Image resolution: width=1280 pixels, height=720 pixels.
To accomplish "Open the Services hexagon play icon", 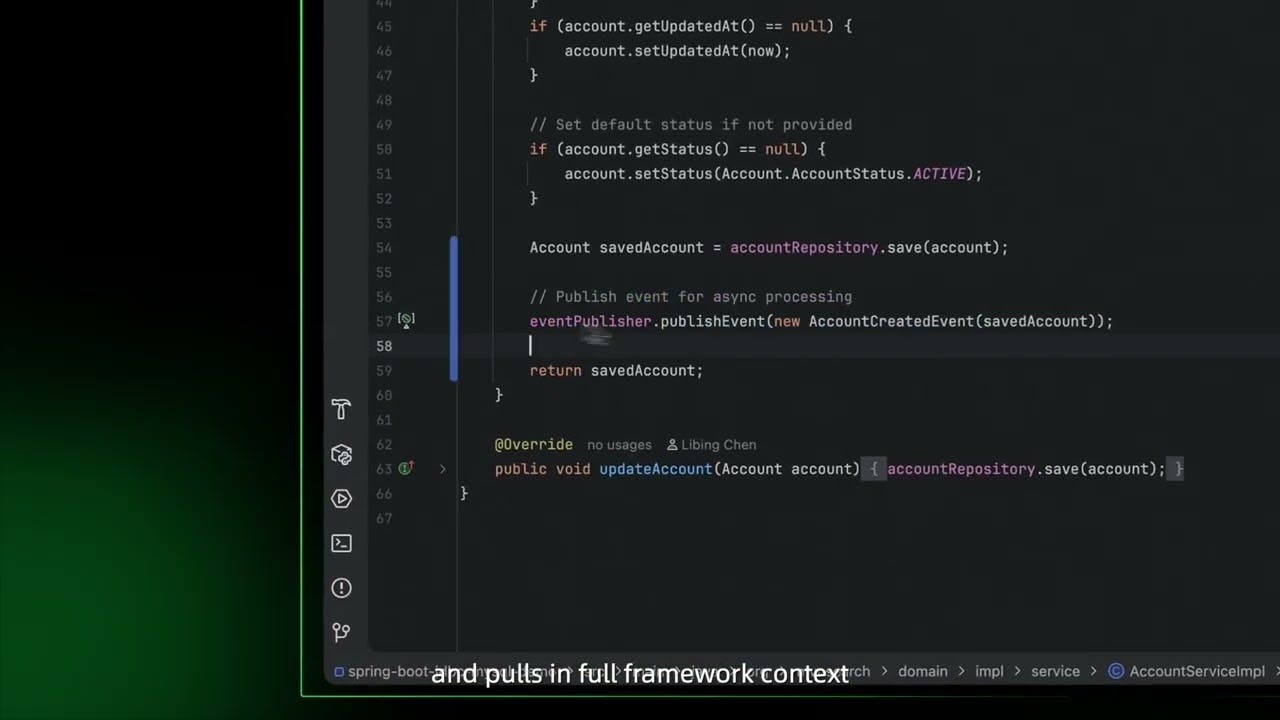I will click(x=341, y=499).
